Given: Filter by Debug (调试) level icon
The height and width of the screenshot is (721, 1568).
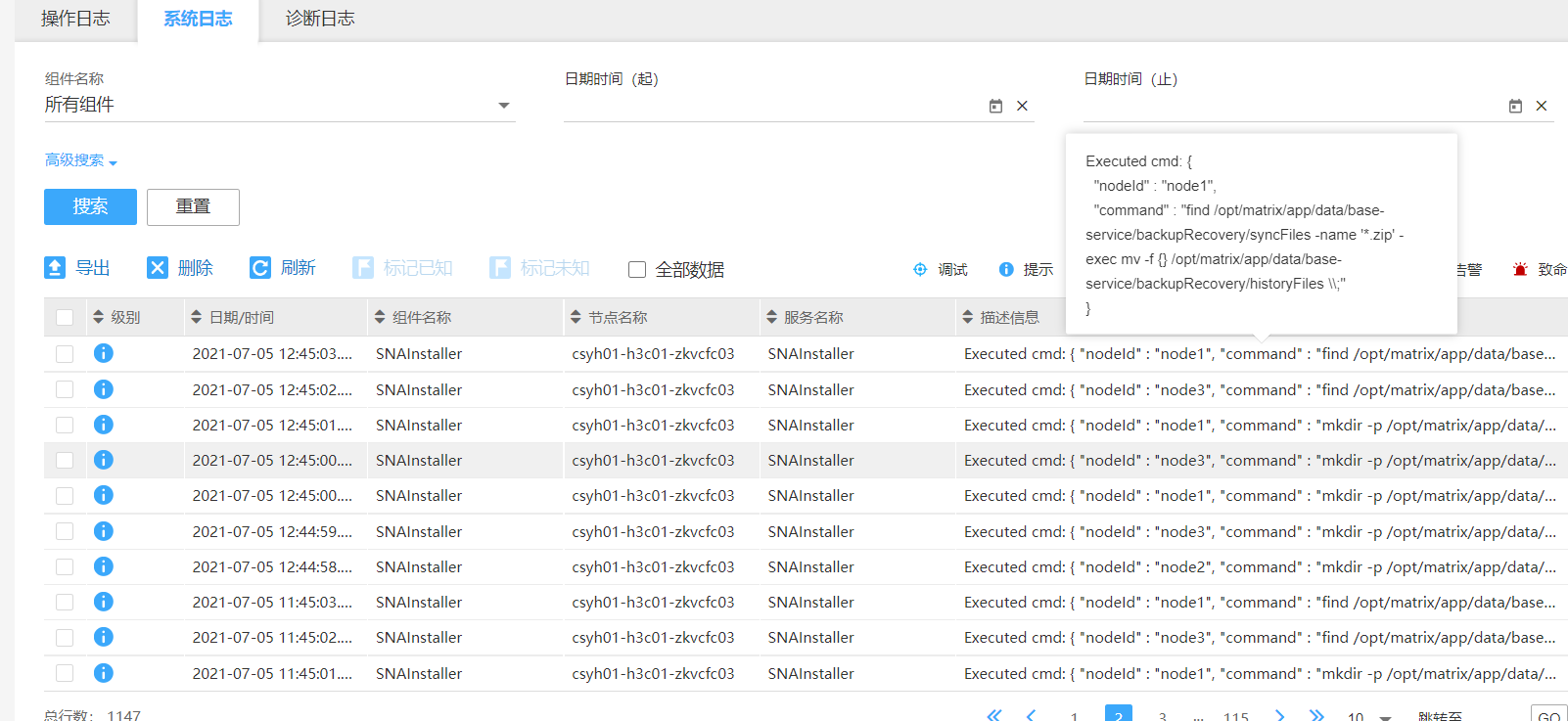Looking at the screenshot, I should (920, 269).
